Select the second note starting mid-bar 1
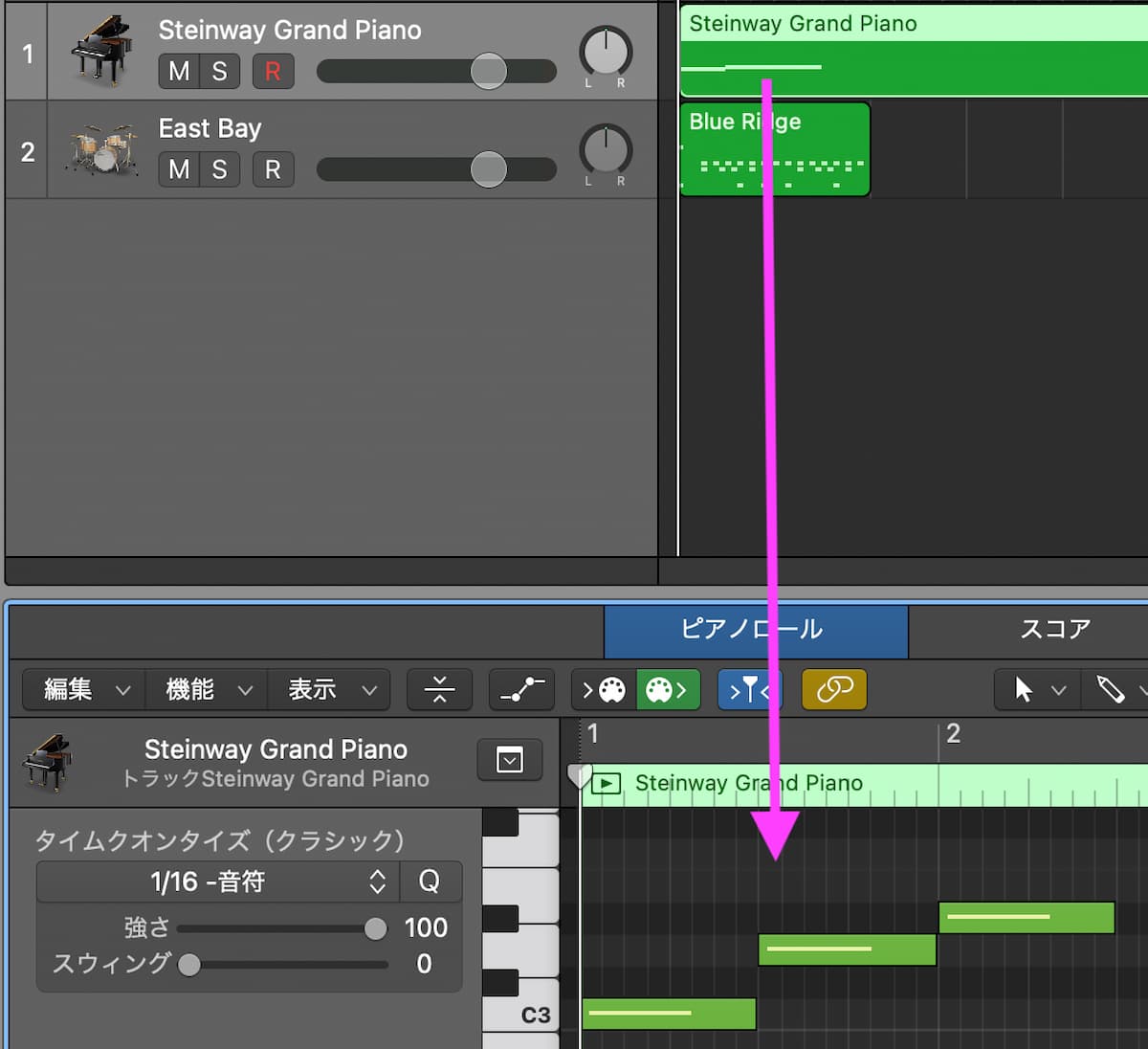The image size is (1148, 1049). coord(847,949)
